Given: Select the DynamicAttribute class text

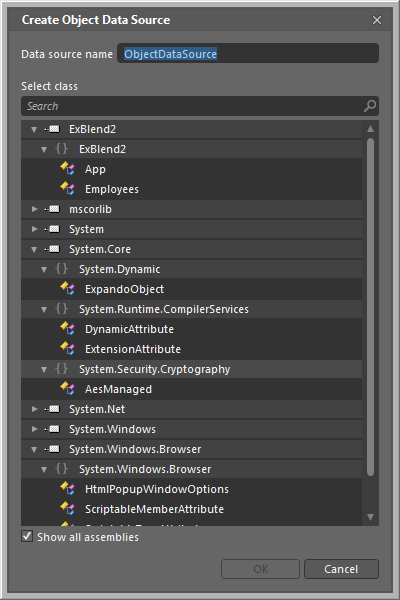Looking at the screenshot, I should click(129, 329).
